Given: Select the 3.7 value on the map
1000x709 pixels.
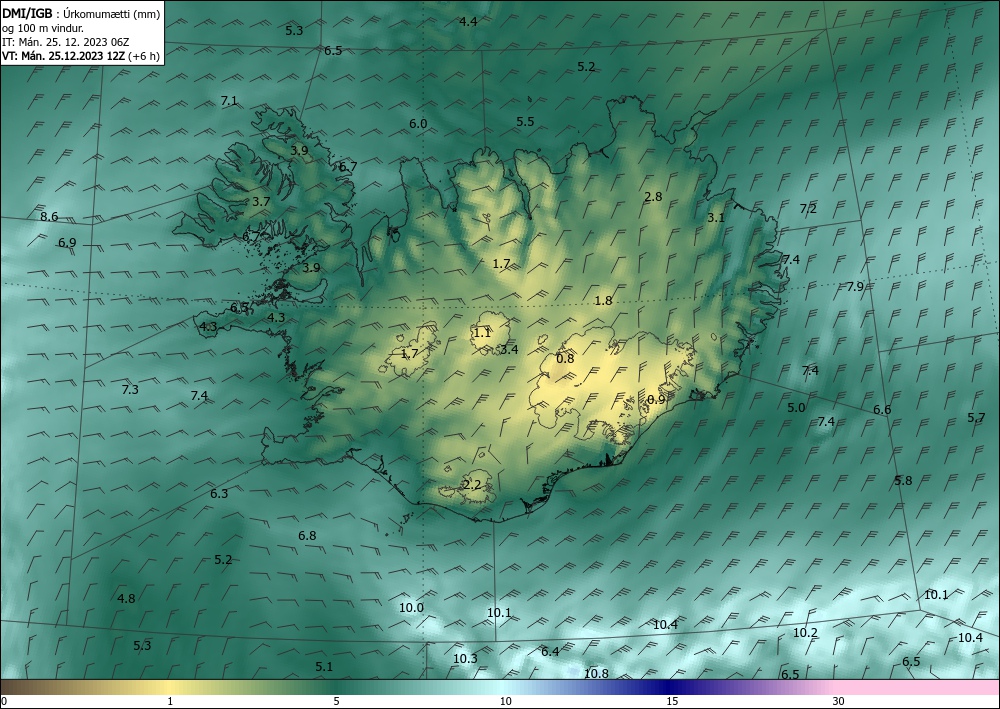Looking at the screenshot, I should tap(261, 201).
